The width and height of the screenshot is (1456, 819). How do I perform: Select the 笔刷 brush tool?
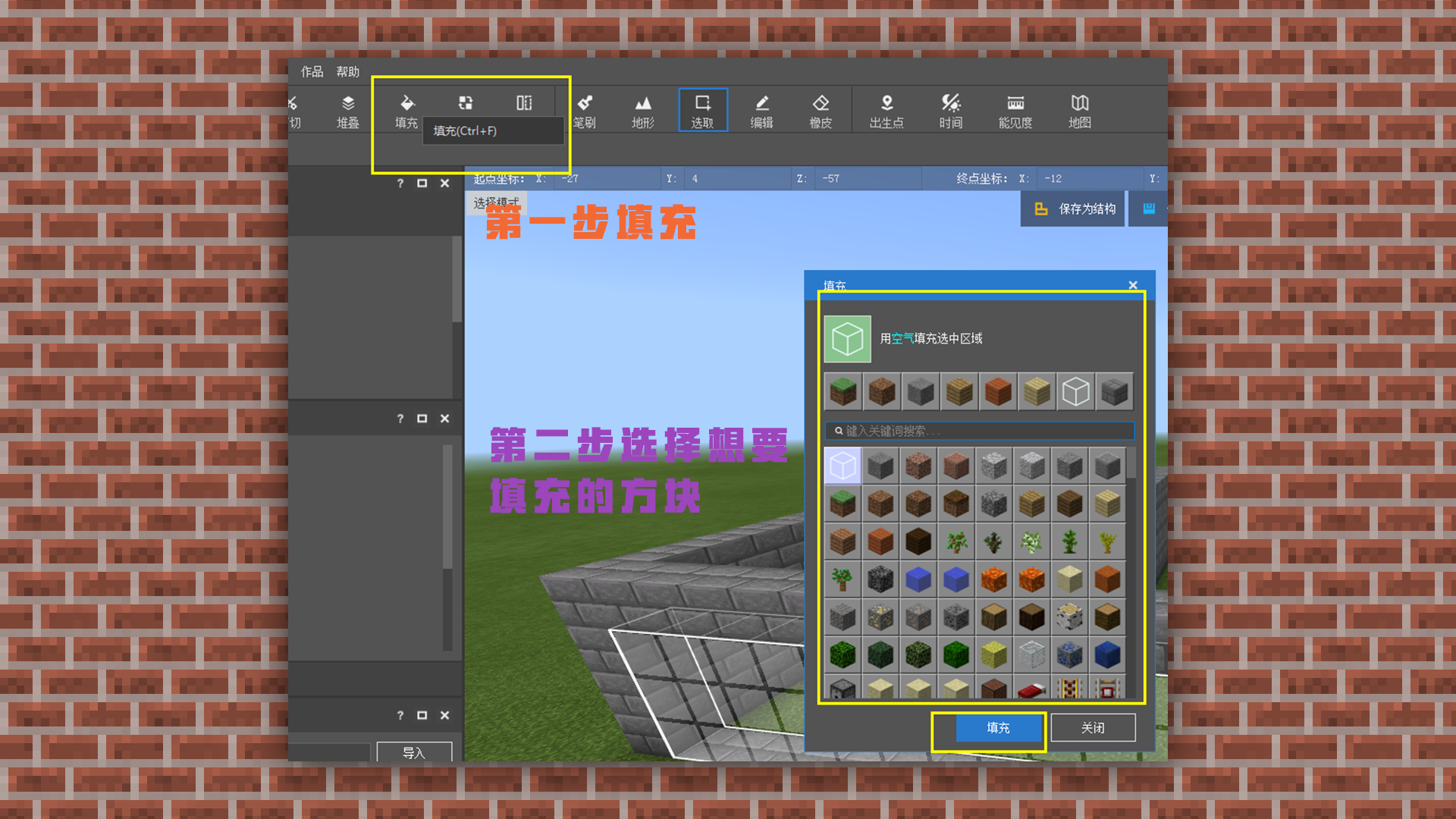tap(584, 111)
